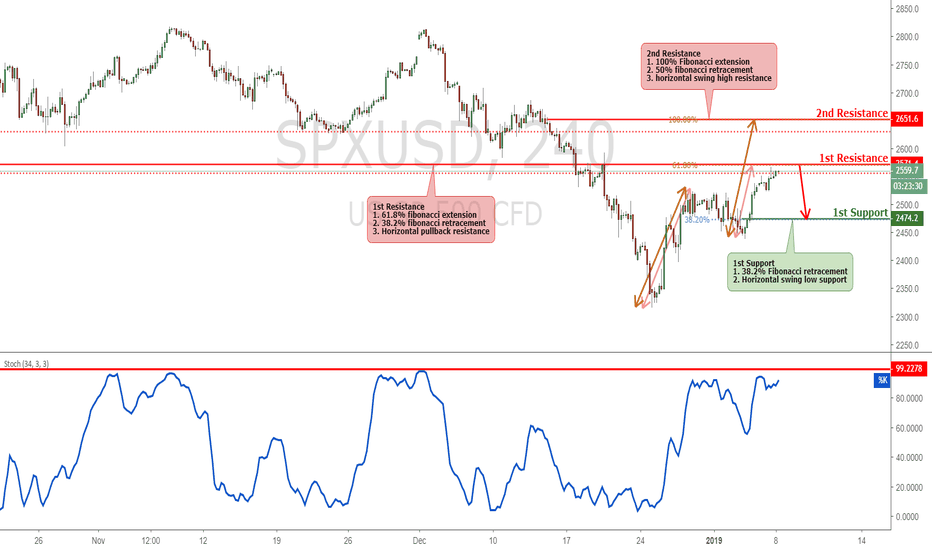Open the 1st Resistance pink annotation box
This screenshot has height=550, width=932.
click(x=431, y=219)
